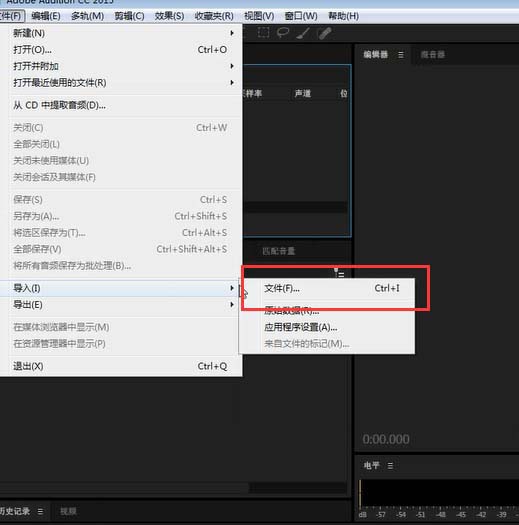Select the Spot Healing Brush tool
The width and height of the screenshot is (519, 525).
click(x=324, y=33)
